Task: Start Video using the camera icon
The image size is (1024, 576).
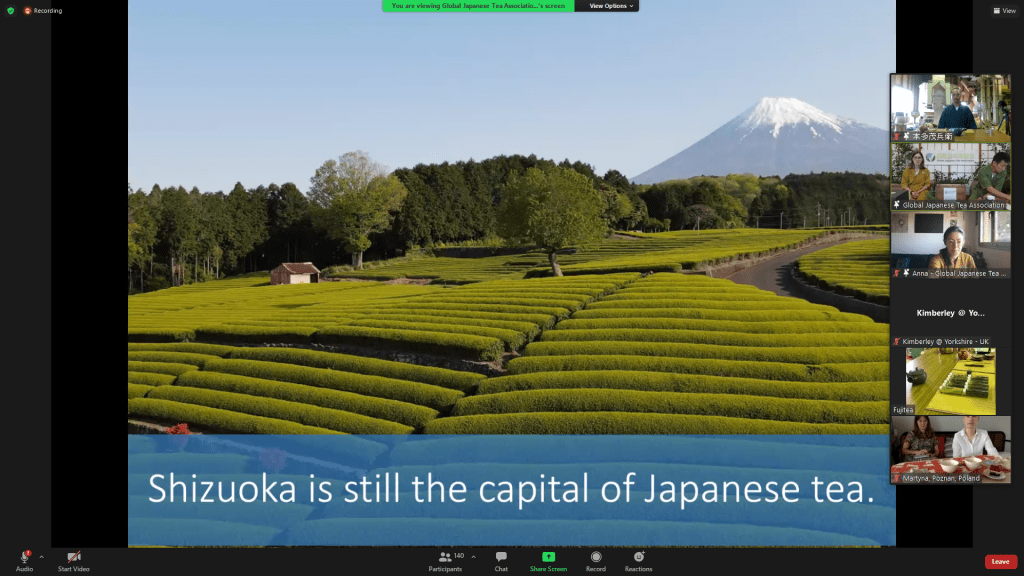Action: click(x=73, y=557)
